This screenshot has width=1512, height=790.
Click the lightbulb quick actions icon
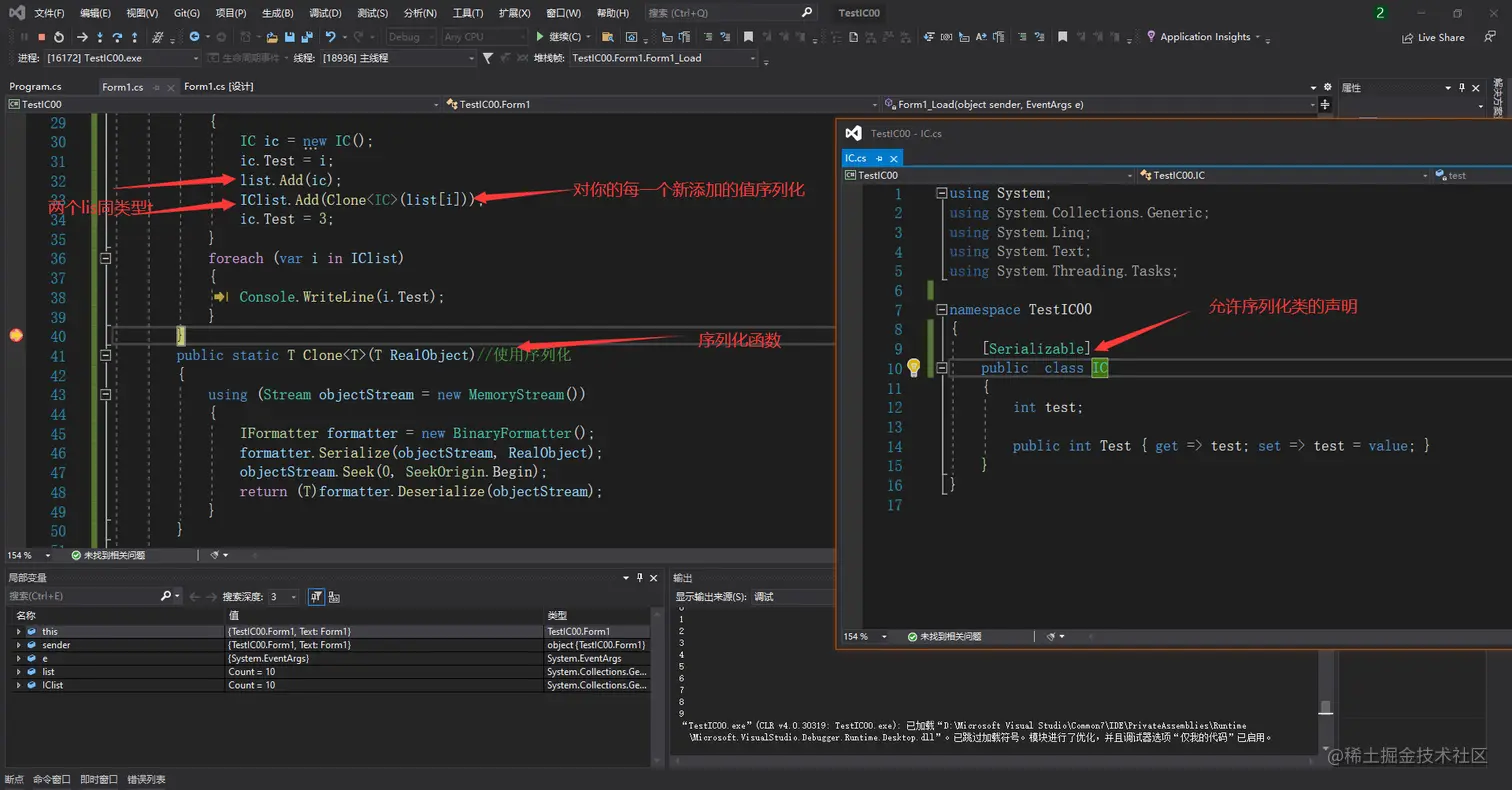tap(913, 368)
